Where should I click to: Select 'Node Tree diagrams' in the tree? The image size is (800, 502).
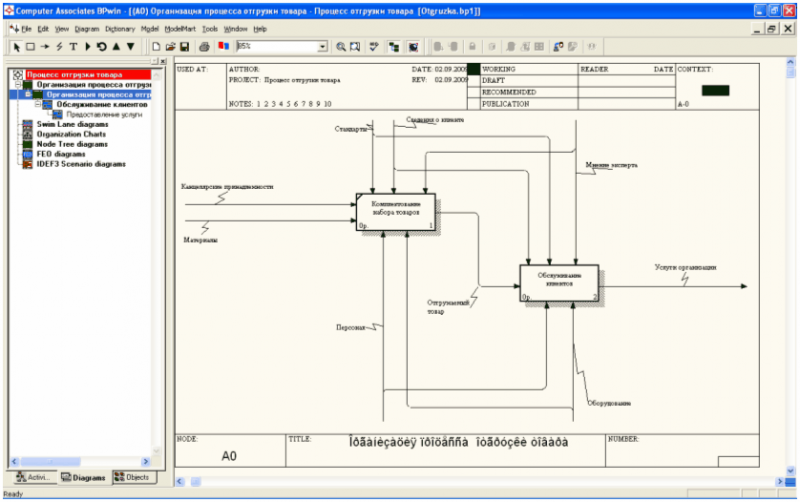(x=72, y=144)
